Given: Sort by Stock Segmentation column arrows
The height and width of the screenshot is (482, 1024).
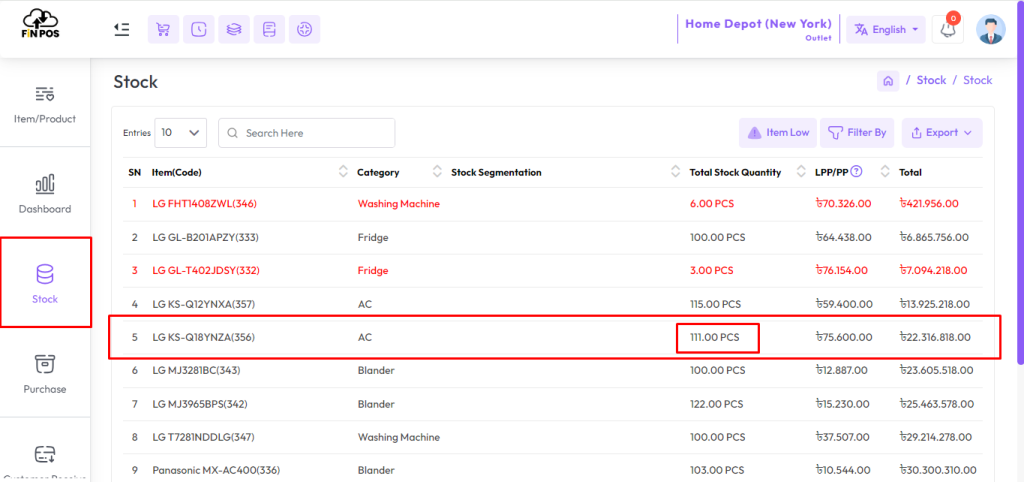Looking at the screenshot, I should (676, 172).
